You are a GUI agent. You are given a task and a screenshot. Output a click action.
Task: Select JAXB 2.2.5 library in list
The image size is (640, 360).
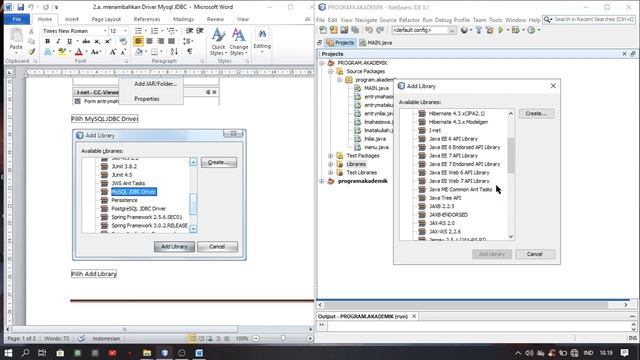click(x=441, y=207)
